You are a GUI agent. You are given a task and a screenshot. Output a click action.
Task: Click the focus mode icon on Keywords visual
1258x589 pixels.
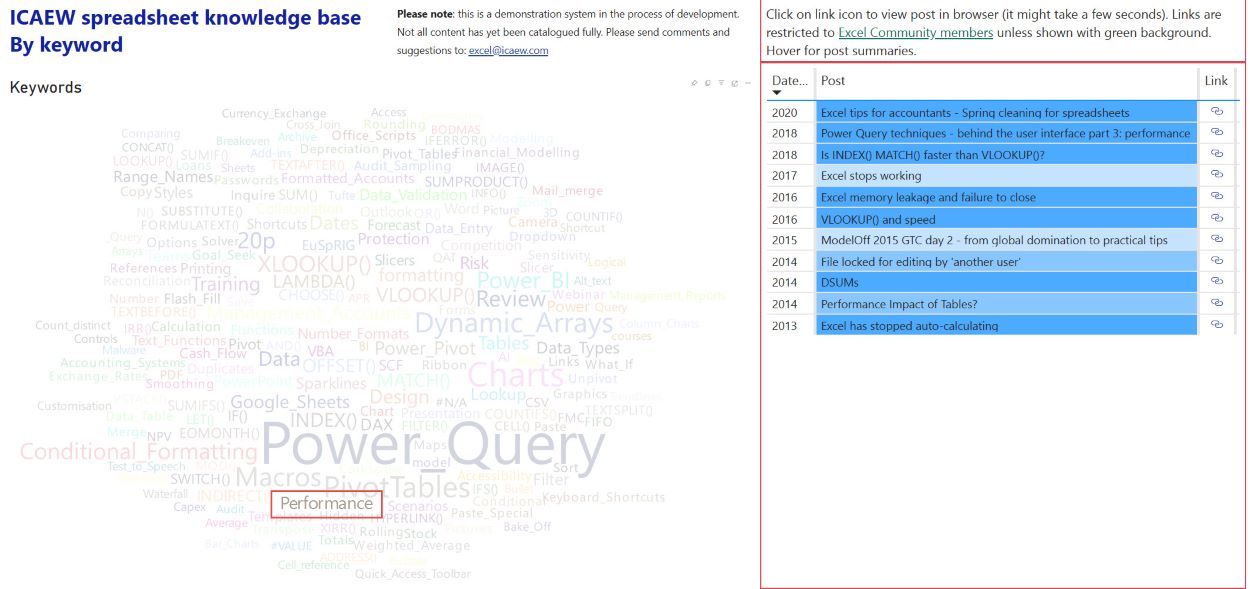(734, 83)
